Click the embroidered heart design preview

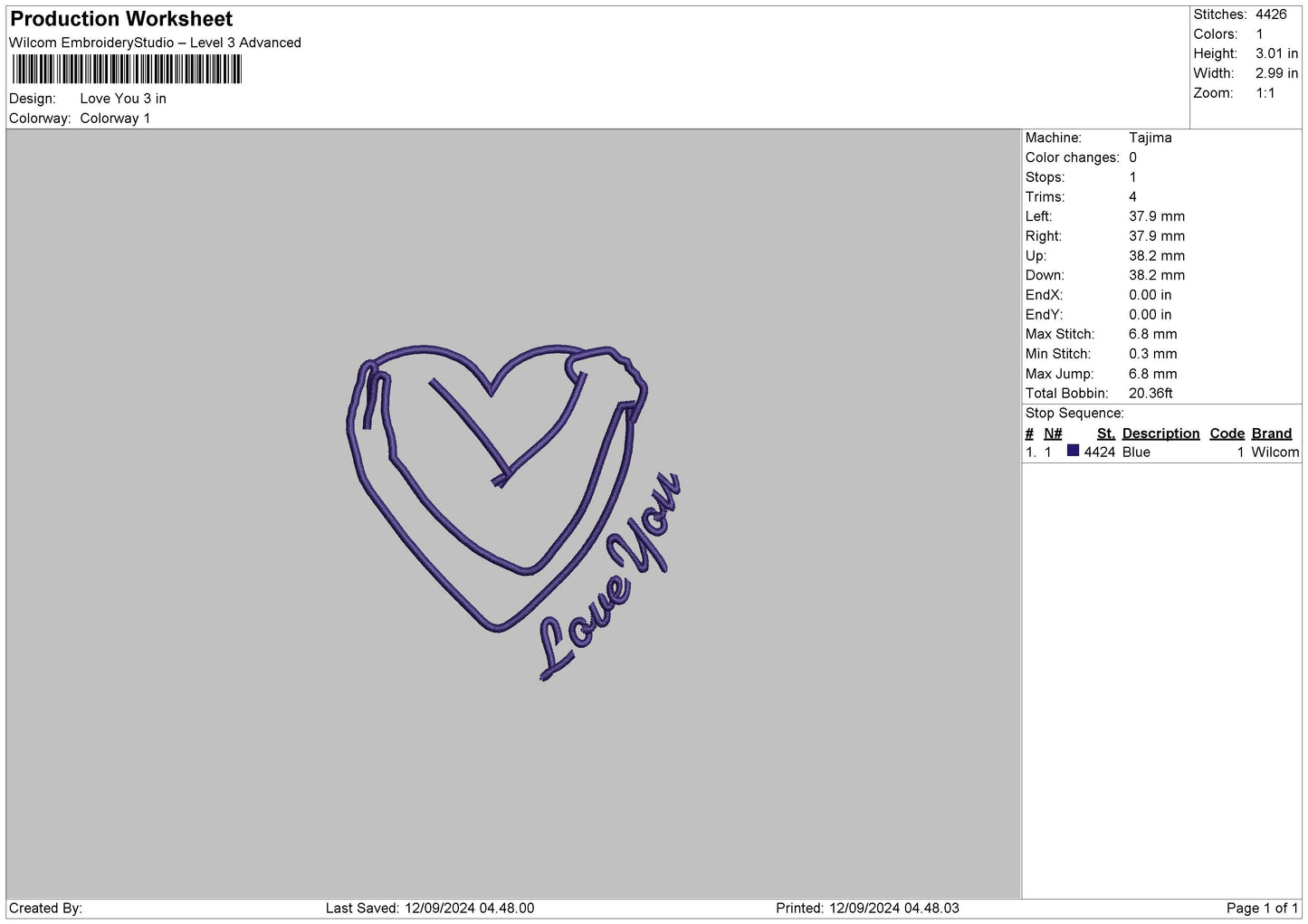[496, 487]
